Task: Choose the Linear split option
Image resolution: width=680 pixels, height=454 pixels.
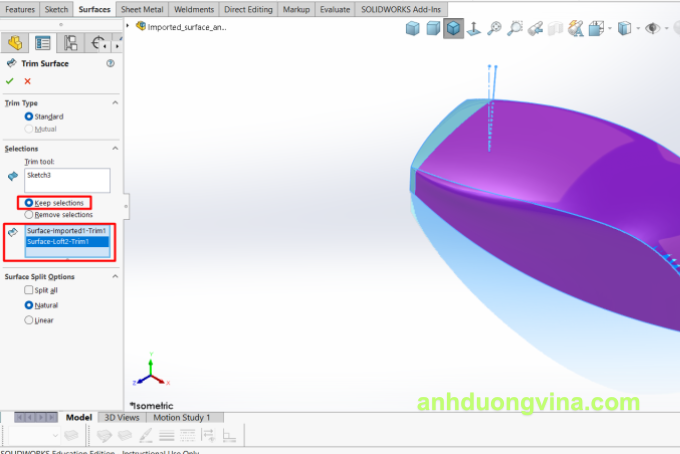Action: click(29, 320)
